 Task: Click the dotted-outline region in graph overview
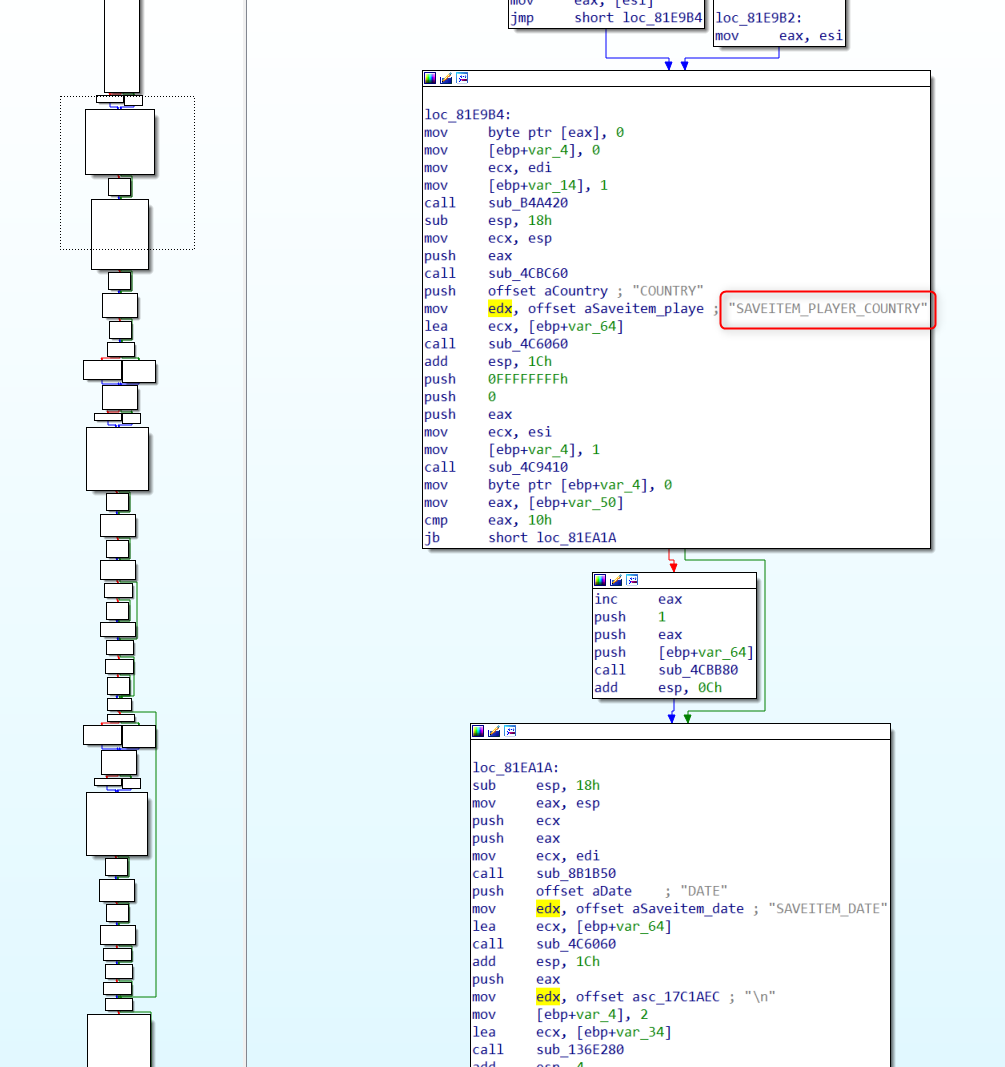(x=125, y=172)
